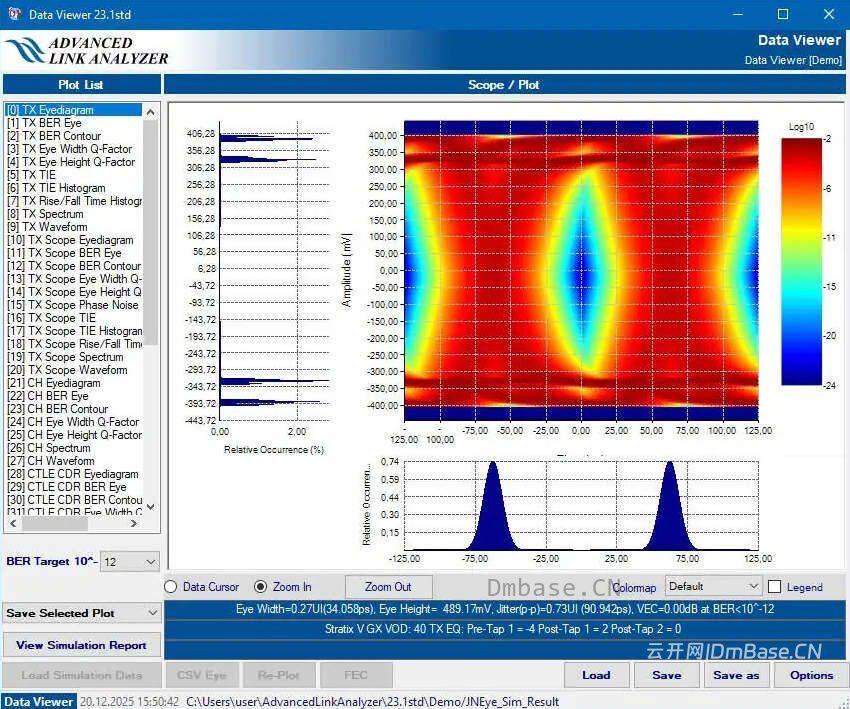This screenshot has width=850, height=709.
Task: Click the plot list scroll down arrow
Action: (151, 507)
